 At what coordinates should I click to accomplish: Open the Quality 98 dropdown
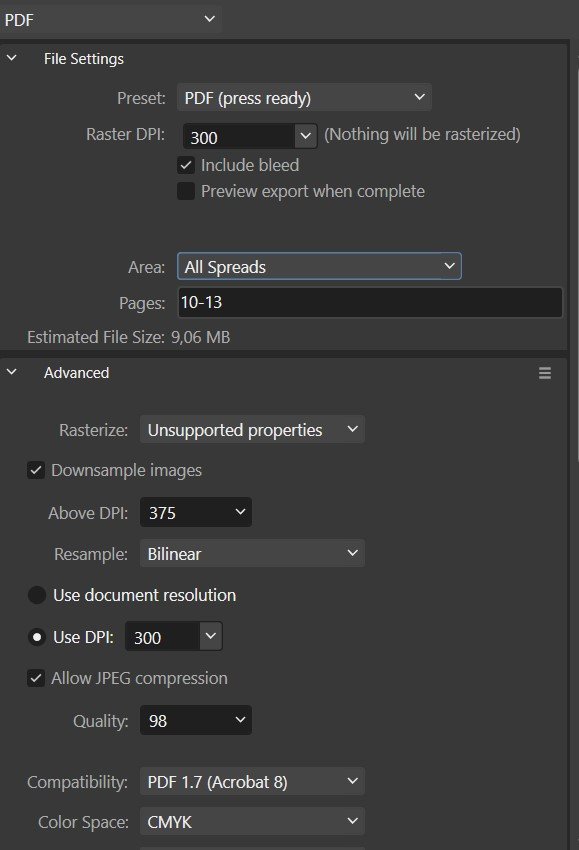pos(196,720)
